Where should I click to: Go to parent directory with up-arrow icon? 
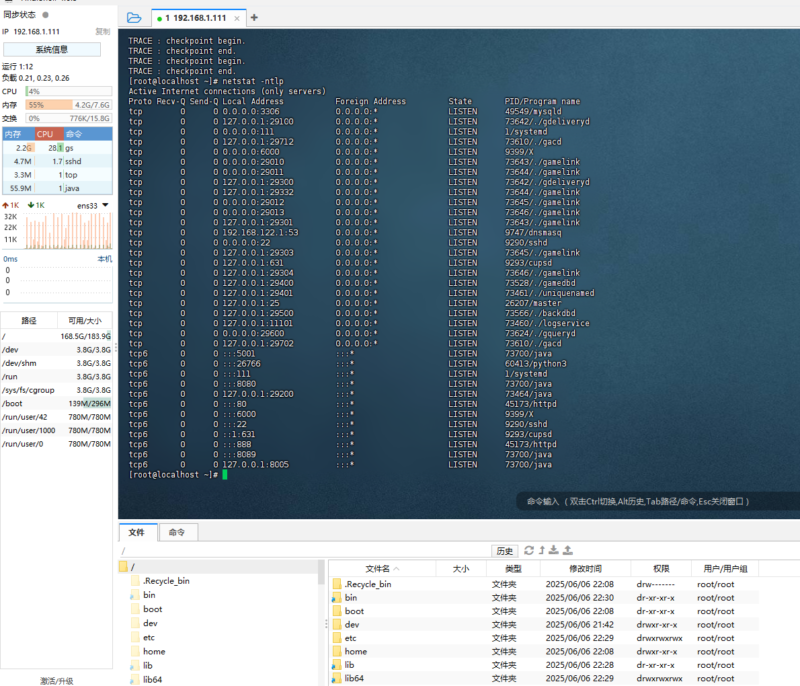542,550
